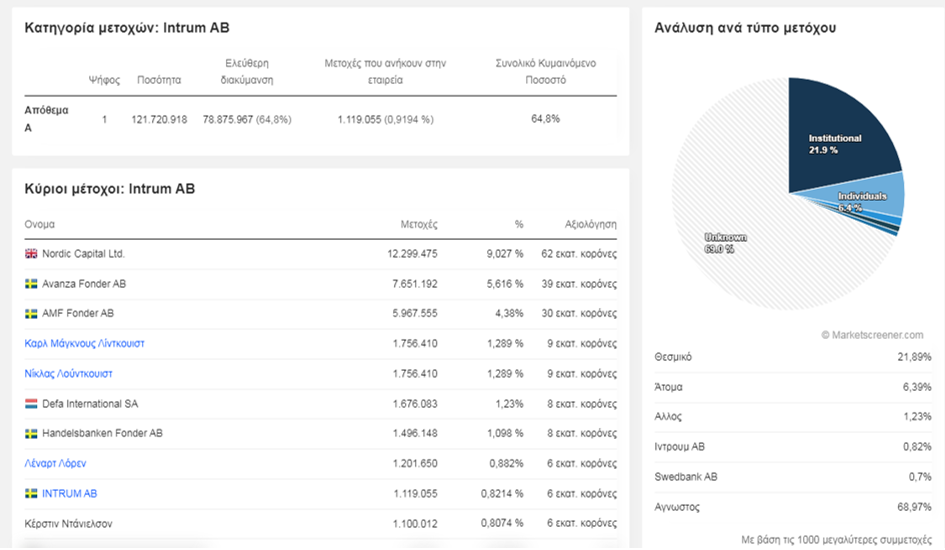Select the Individuals slice in the pie chart
This screenshot has height=550, width=945.
[x=880, y=195]
